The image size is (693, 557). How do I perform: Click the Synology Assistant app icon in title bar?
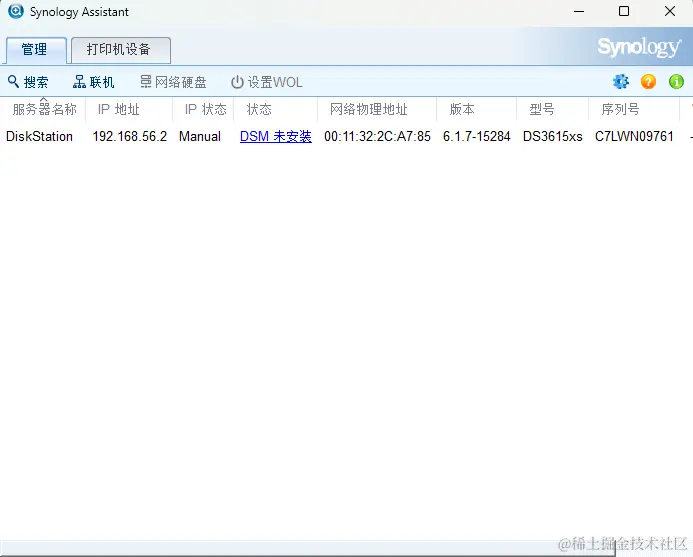pos(16,11)
